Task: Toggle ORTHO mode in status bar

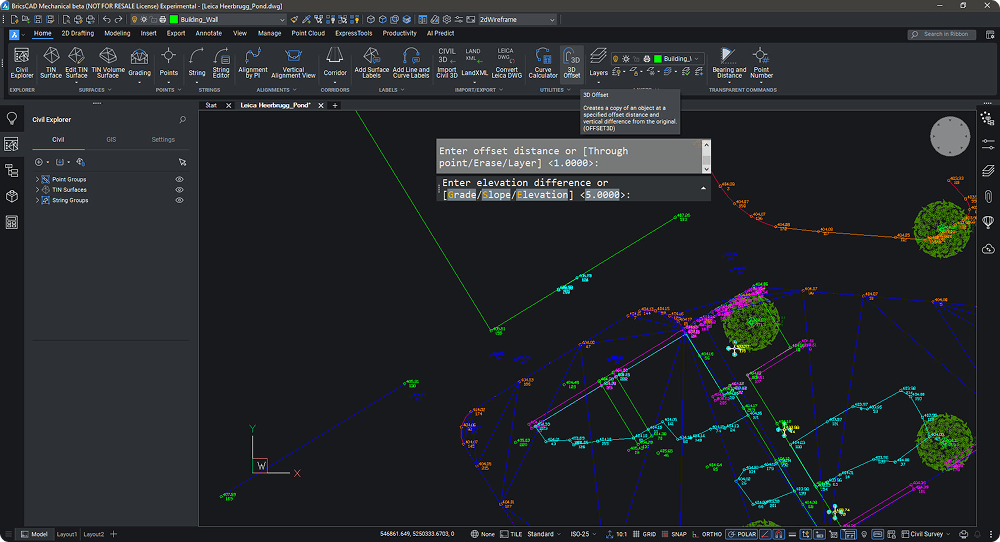Action: [712, 534]
